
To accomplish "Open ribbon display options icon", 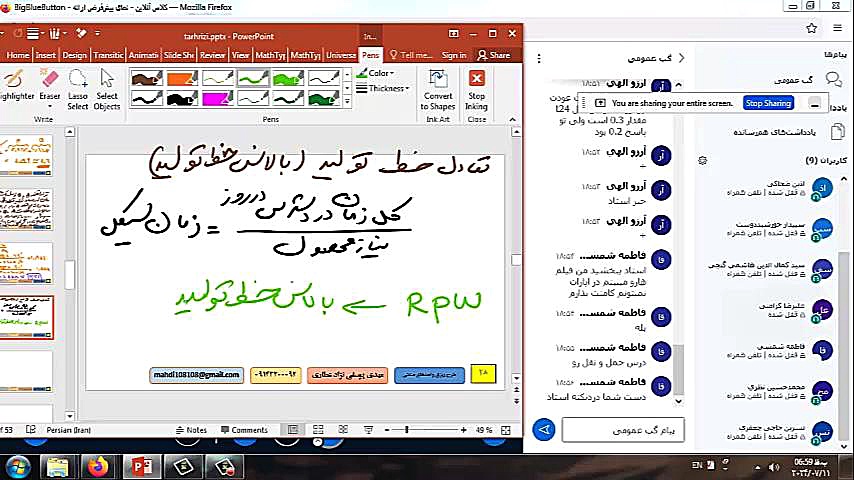I will pos(453,34).
